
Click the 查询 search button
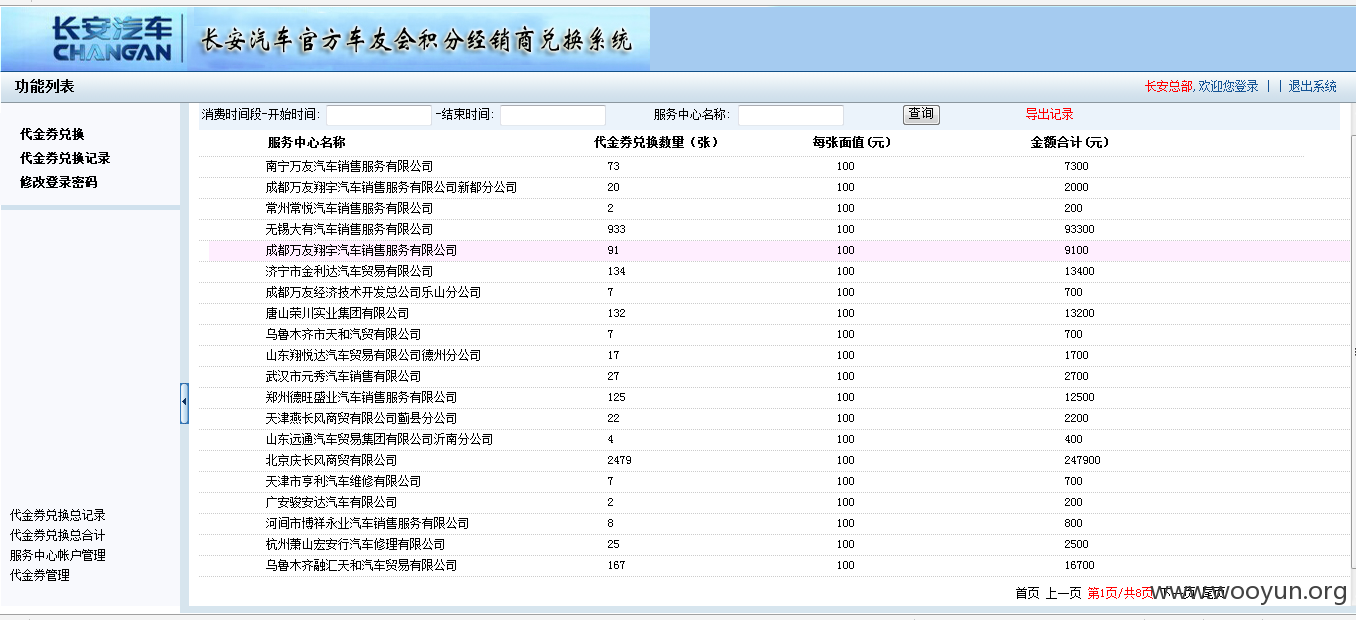pyautogui.click(x=921, y=114)
